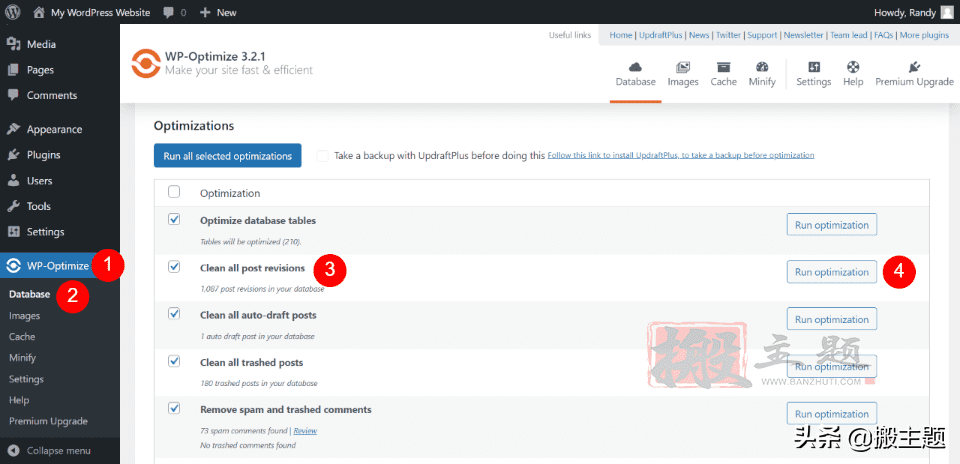Click the Settings sliders icon in header
The height and width of the screenshot is (464, 960).
(814, 67)
